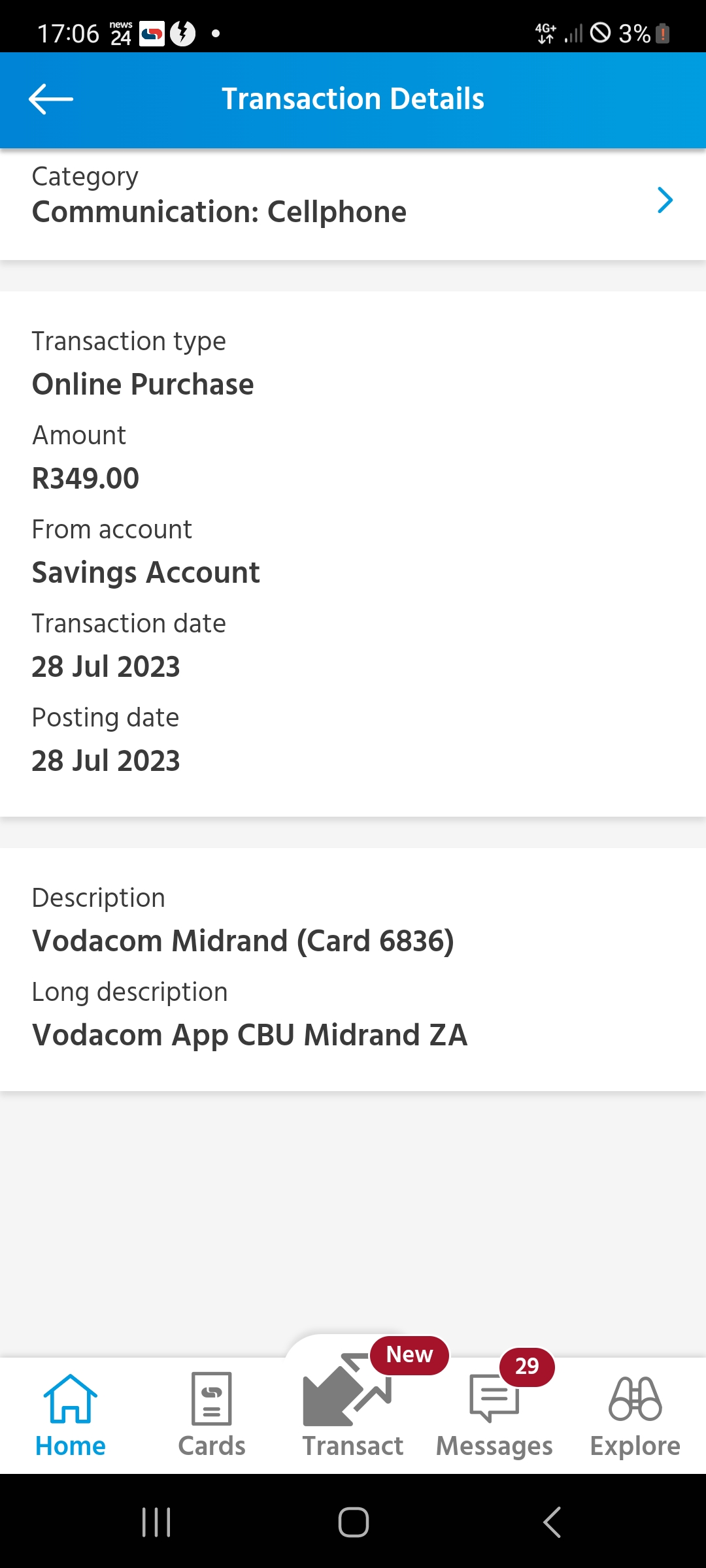Tap the Android recent apps button
Viewport: 706px width, 1568px height.
156,1522
